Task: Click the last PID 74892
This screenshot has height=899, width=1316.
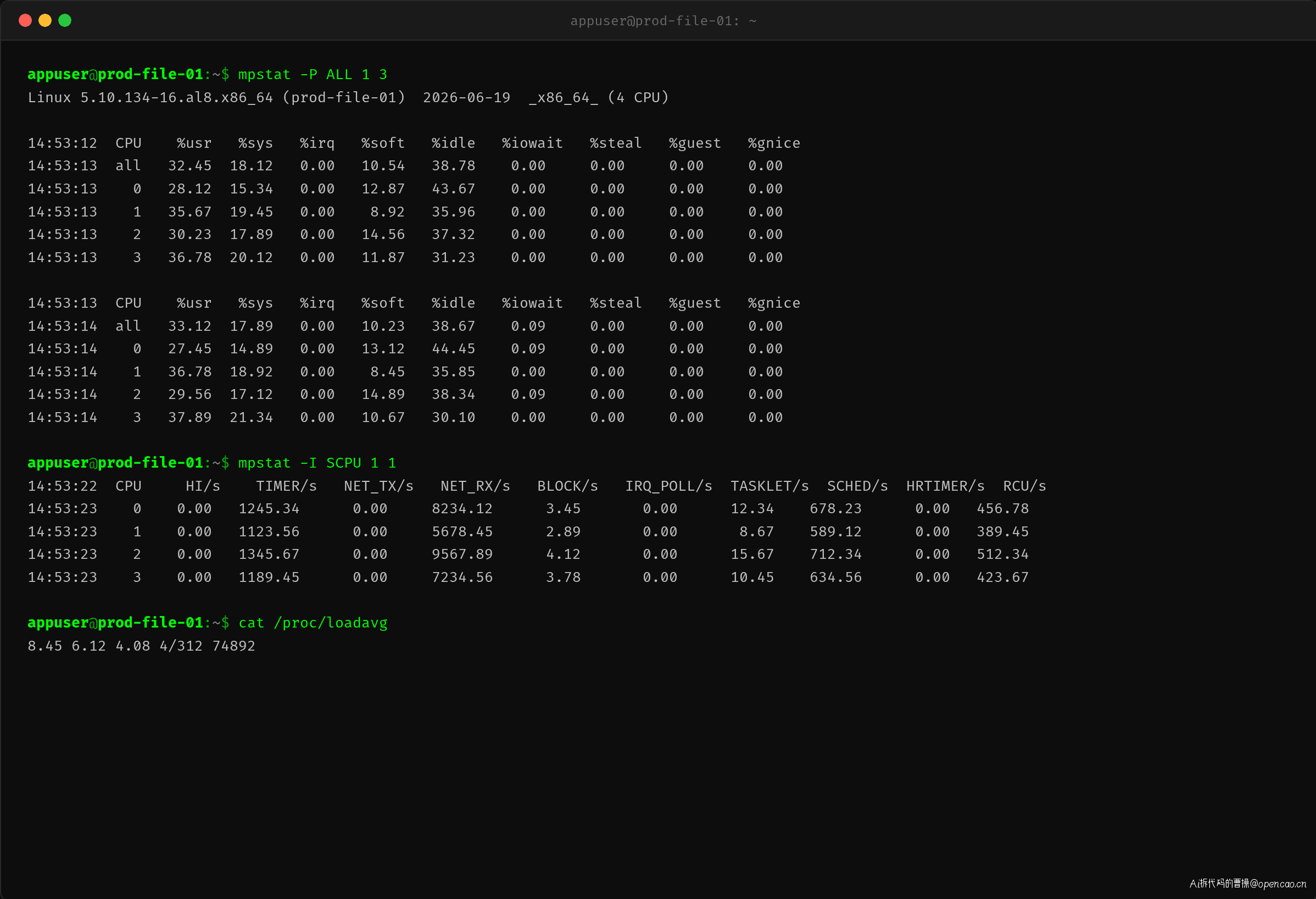Action: (x=234, y=646)
